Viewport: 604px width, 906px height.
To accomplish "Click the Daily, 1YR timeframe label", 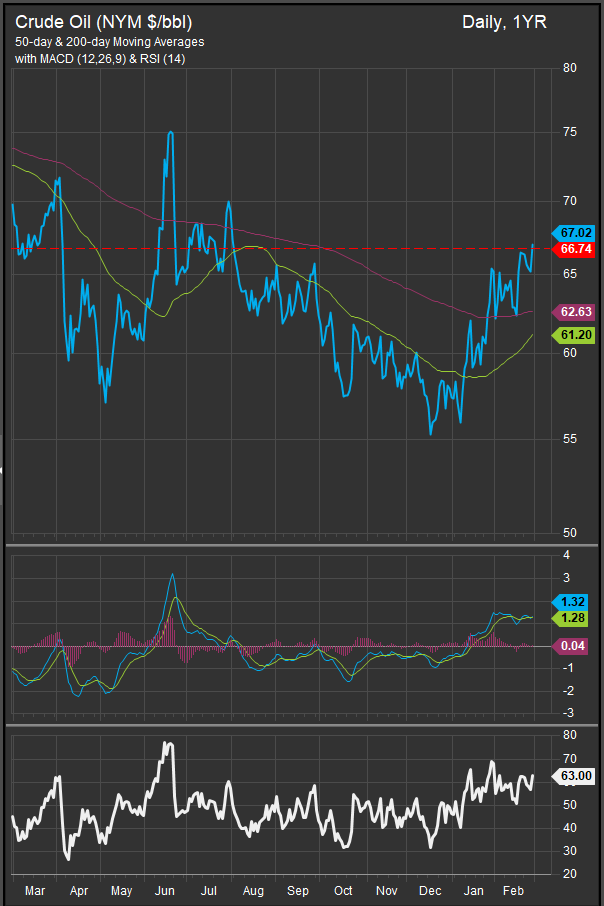I will click(x=505, y=22).
